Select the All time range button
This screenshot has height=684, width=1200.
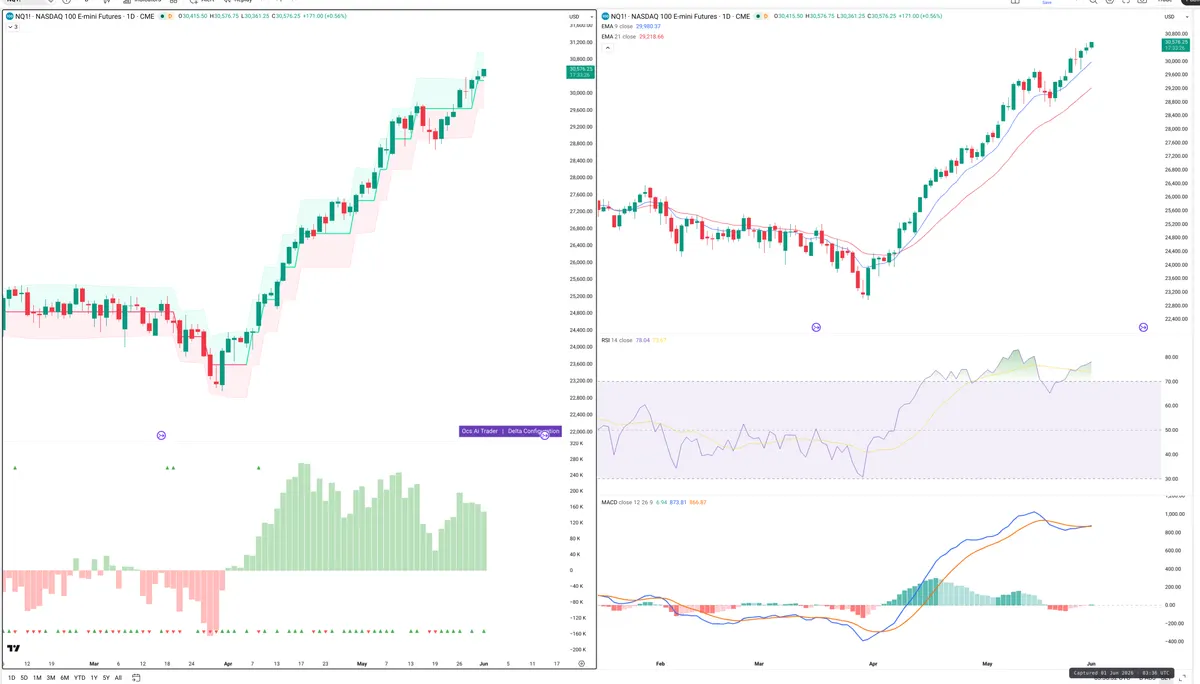118,677
